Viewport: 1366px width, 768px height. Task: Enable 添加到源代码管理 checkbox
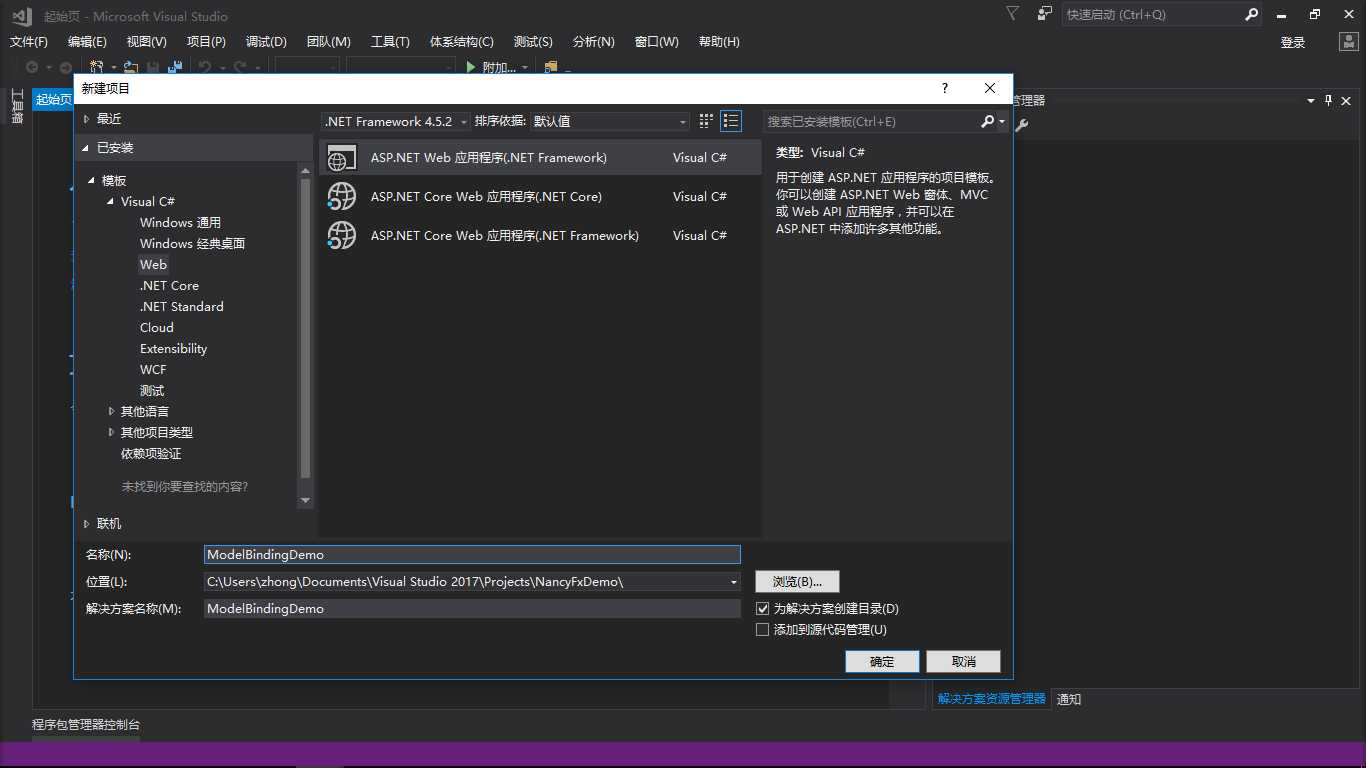pyautogui.click(x=763, y=629)
